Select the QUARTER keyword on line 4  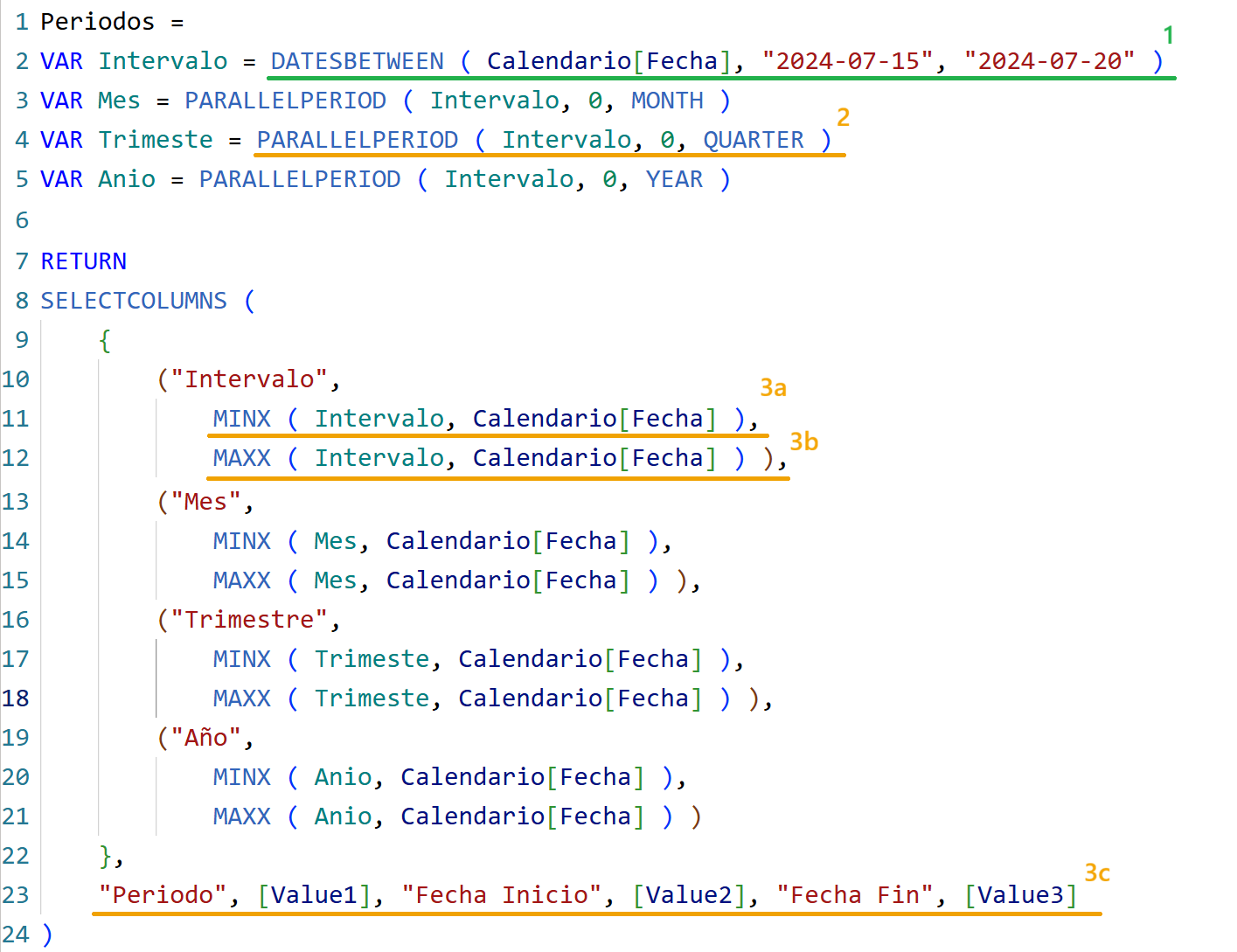(x=753, y=140)
